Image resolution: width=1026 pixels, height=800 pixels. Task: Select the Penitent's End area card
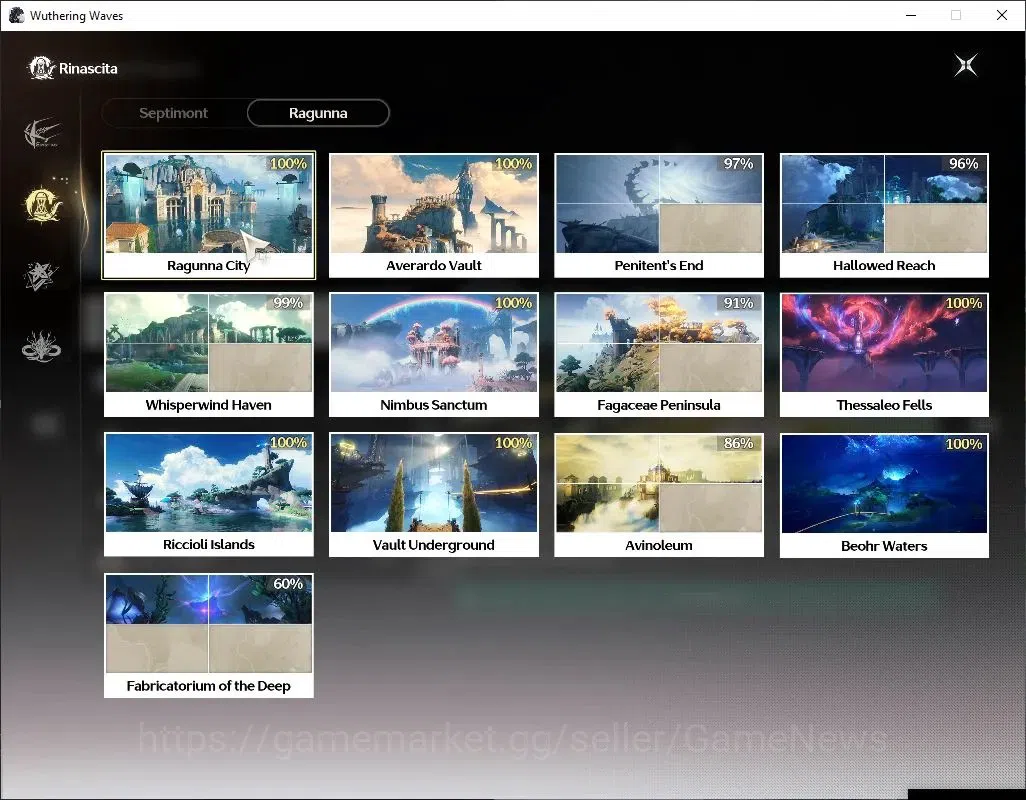pos(659,215)
